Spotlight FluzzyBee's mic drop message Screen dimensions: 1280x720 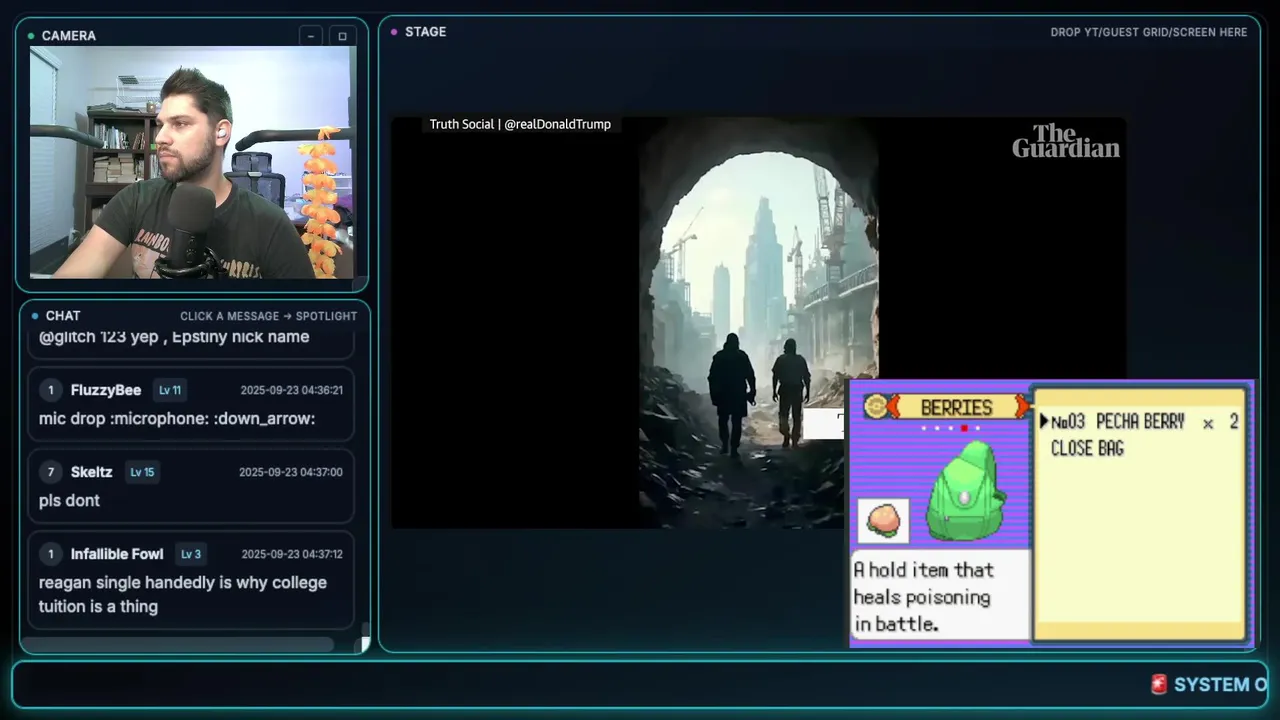191,404
